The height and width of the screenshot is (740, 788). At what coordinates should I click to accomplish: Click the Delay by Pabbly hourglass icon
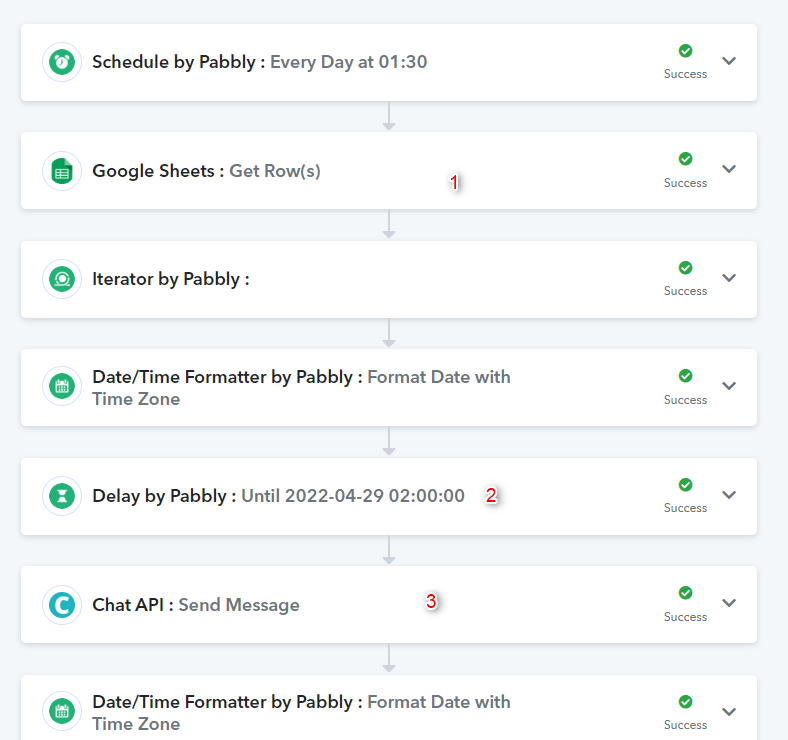[x=62, y=496]
